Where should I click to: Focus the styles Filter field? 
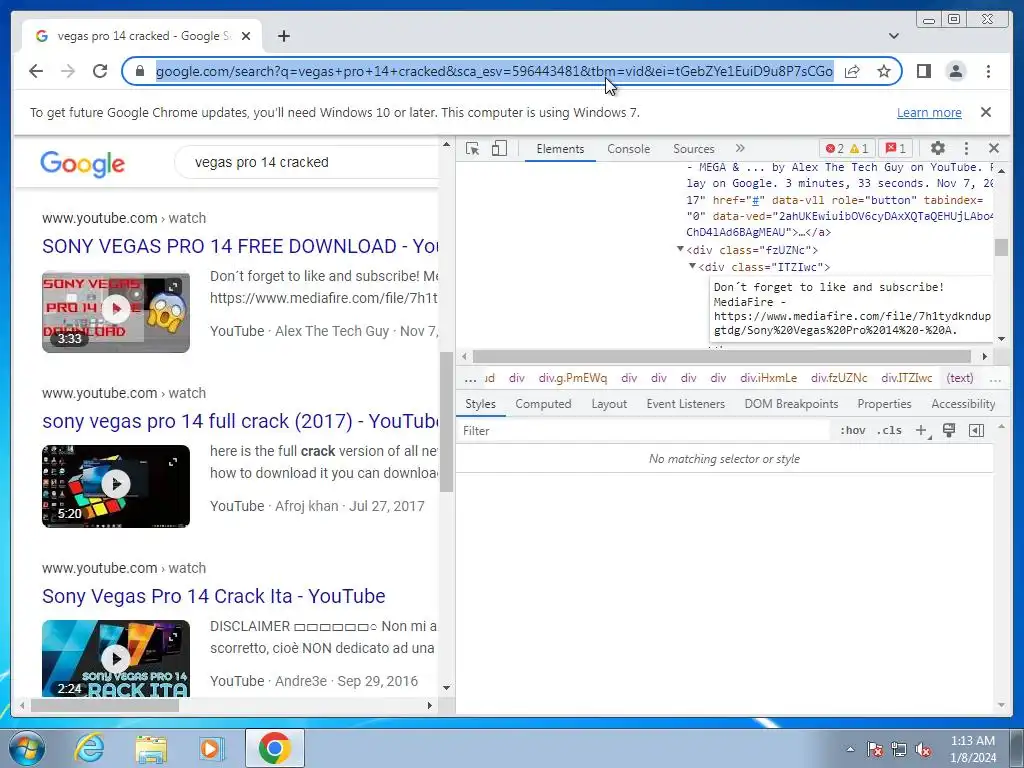643,431
